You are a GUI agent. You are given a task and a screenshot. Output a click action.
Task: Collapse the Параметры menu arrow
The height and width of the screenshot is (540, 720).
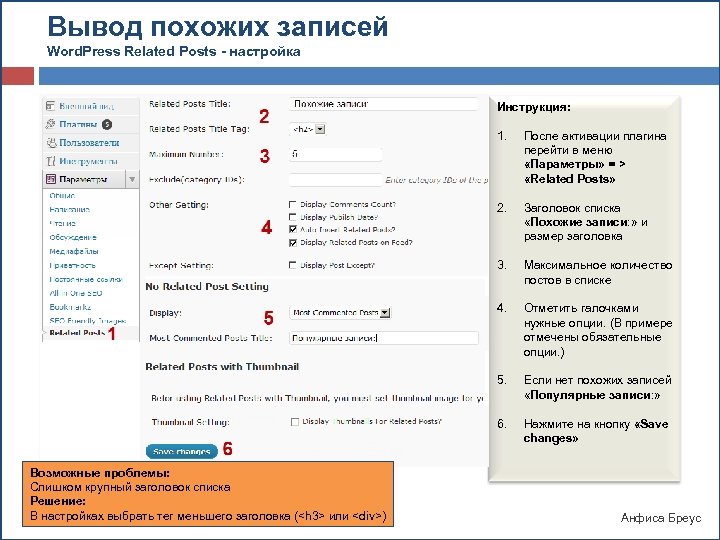132,179
